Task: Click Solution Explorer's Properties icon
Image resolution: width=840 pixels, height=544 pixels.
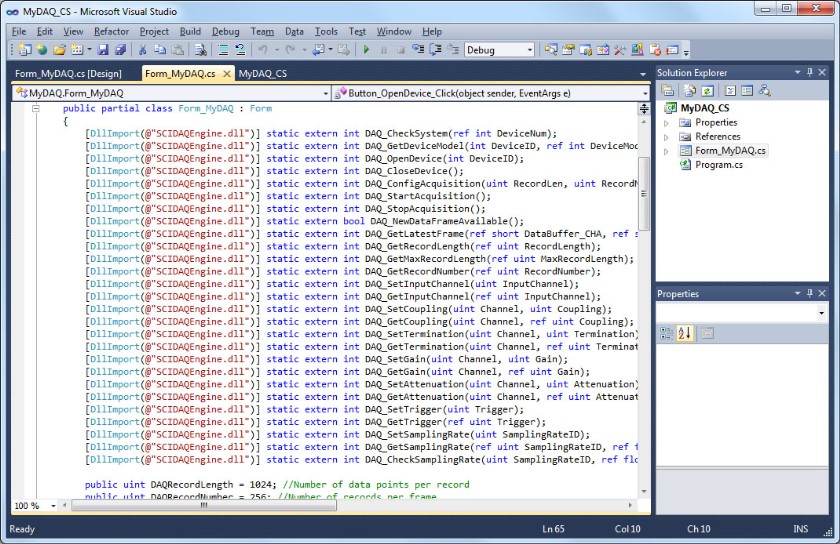Action: point(668,91)
